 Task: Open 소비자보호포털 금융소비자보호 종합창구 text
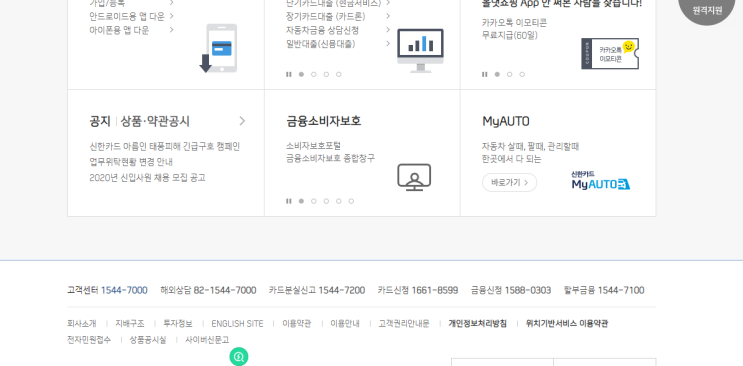coord(330,152)
